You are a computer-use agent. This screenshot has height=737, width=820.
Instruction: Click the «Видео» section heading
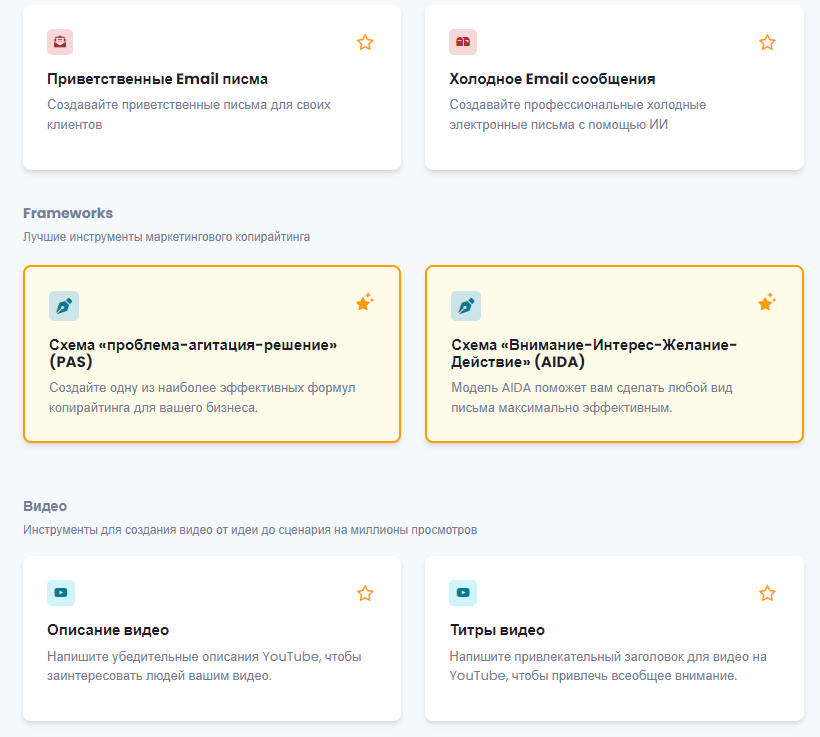pos(45,506)
